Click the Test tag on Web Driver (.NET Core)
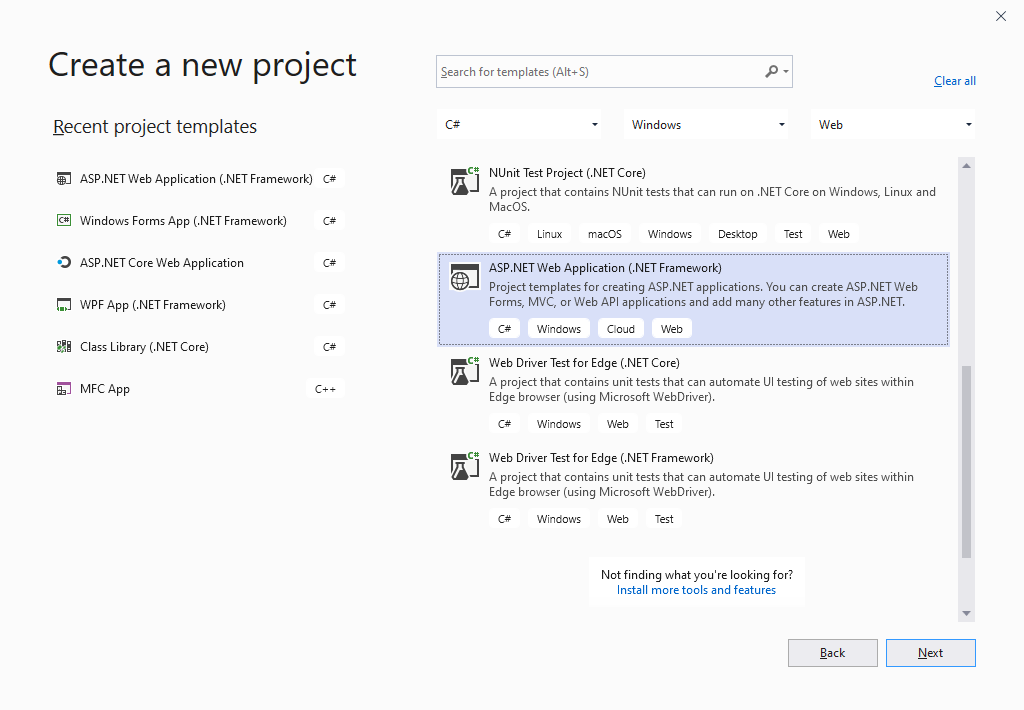 664,424
